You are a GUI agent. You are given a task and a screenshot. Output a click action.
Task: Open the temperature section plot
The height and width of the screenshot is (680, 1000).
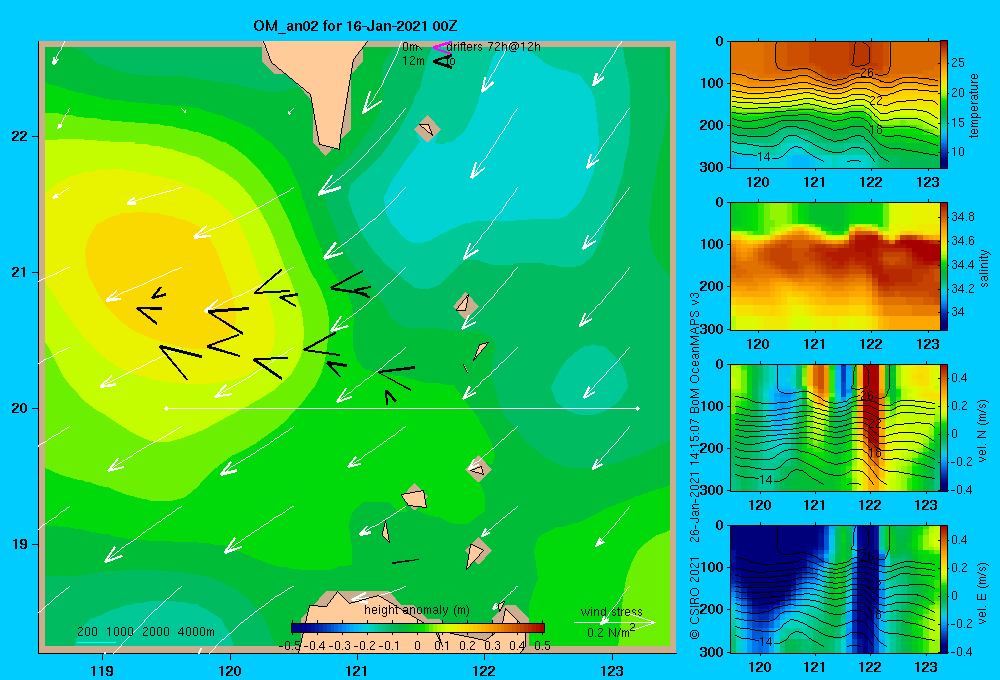click(835, 105)
